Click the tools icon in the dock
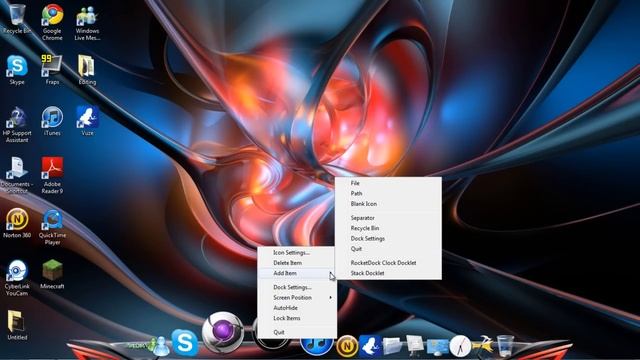640x360 pixels. point(483,345)
